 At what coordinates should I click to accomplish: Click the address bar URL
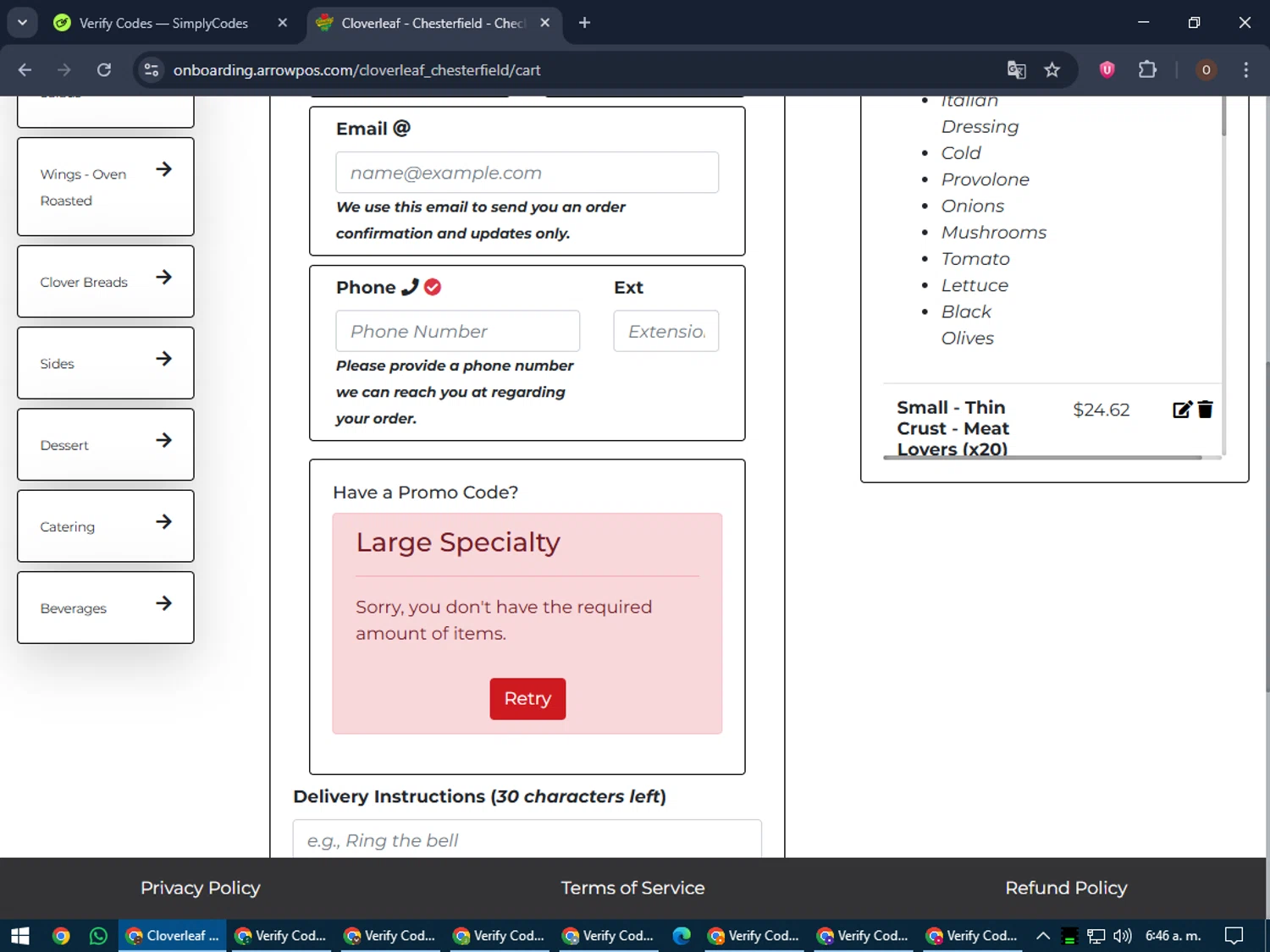point(356,70)
